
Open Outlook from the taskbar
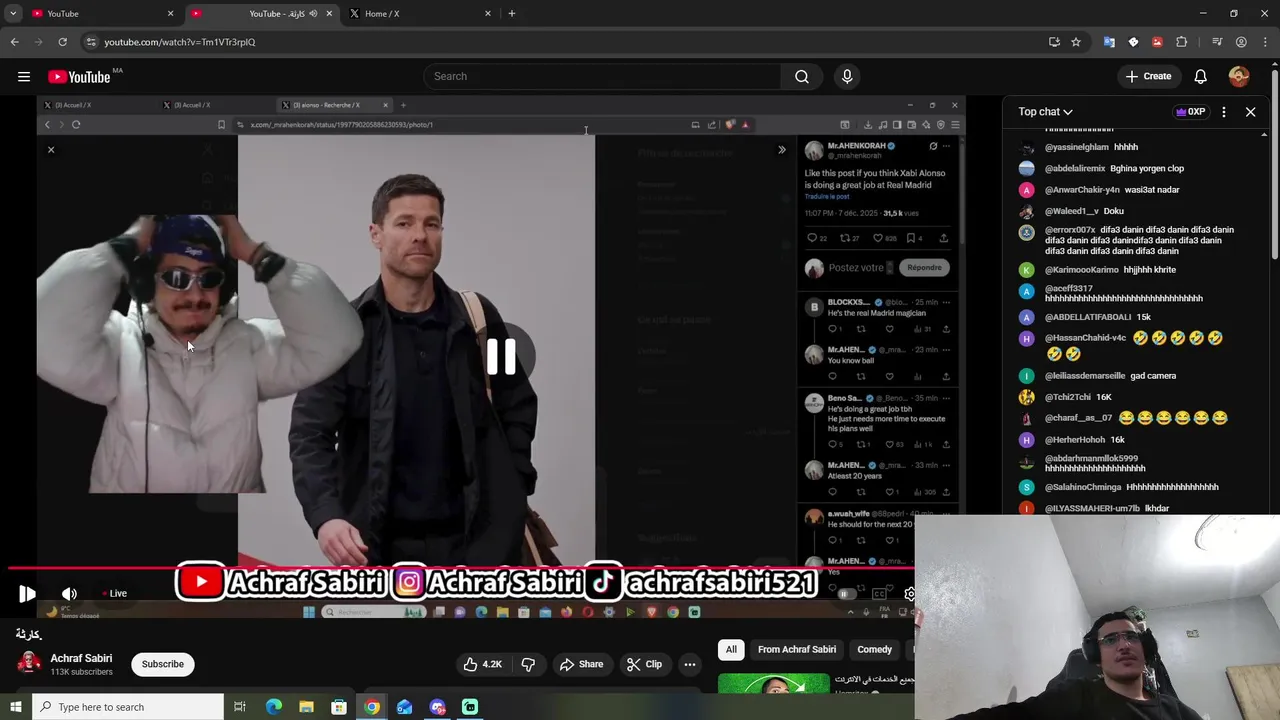coord(404,707)
